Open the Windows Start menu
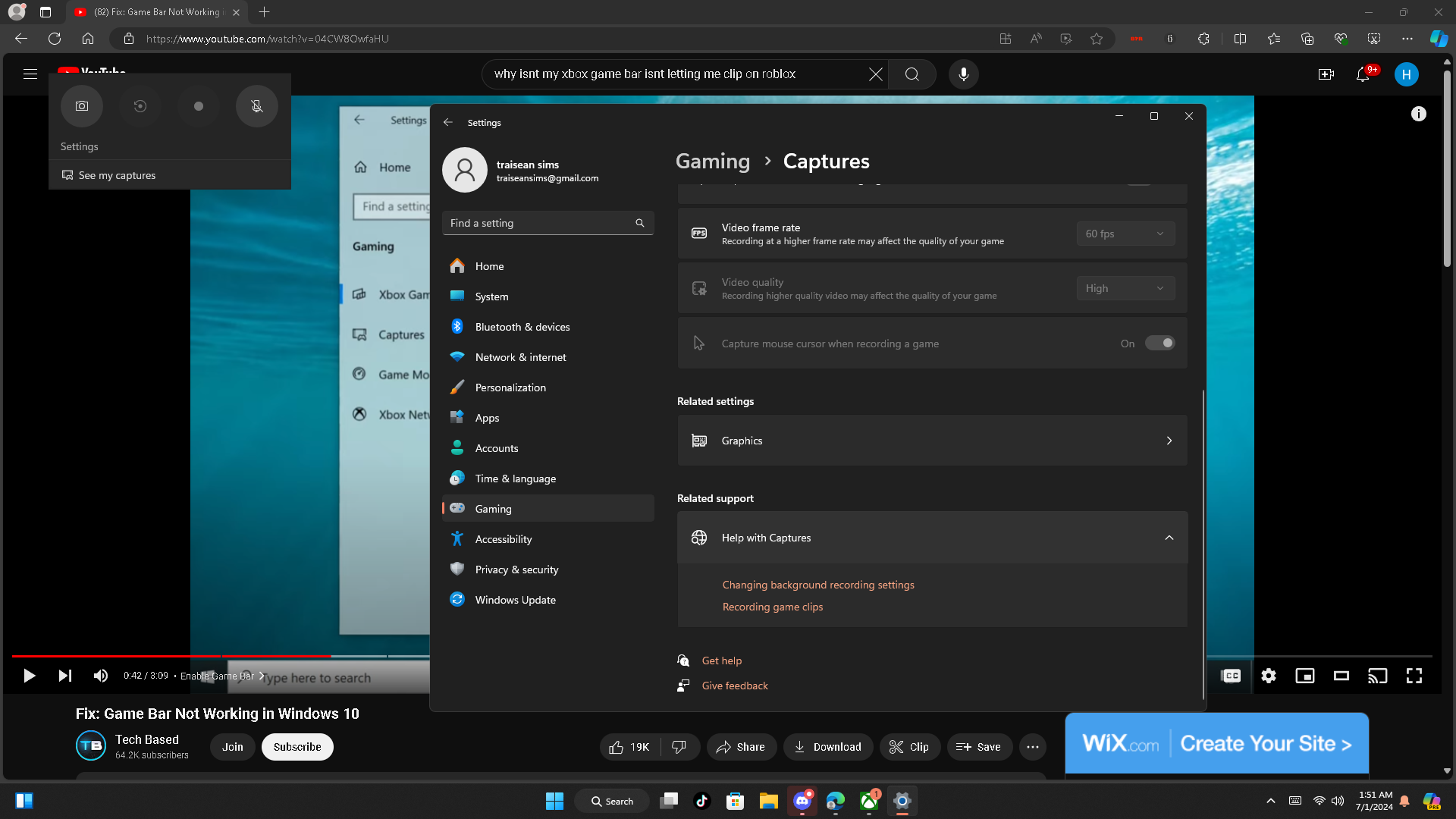 [555, 801]
